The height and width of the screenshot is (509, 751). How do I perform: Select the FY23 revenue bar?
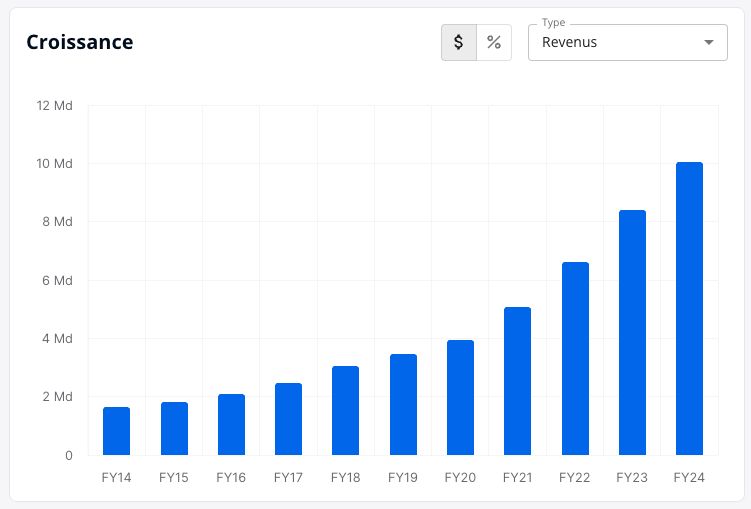point(632,332)
